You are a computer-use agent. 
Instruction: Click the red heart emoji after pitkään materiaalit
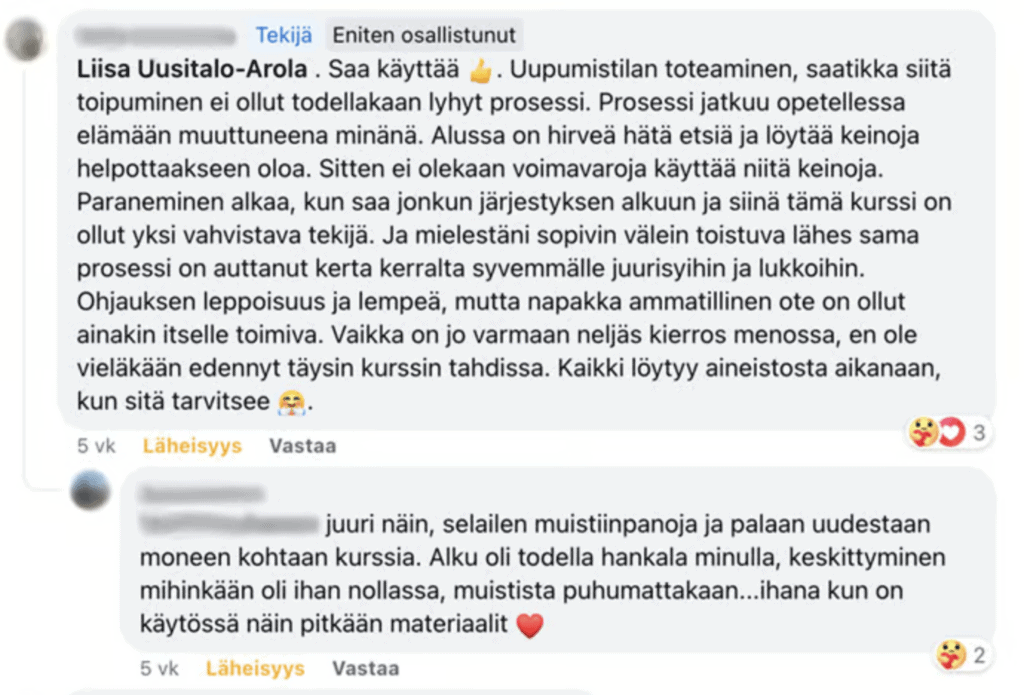(x=530, y=625)
